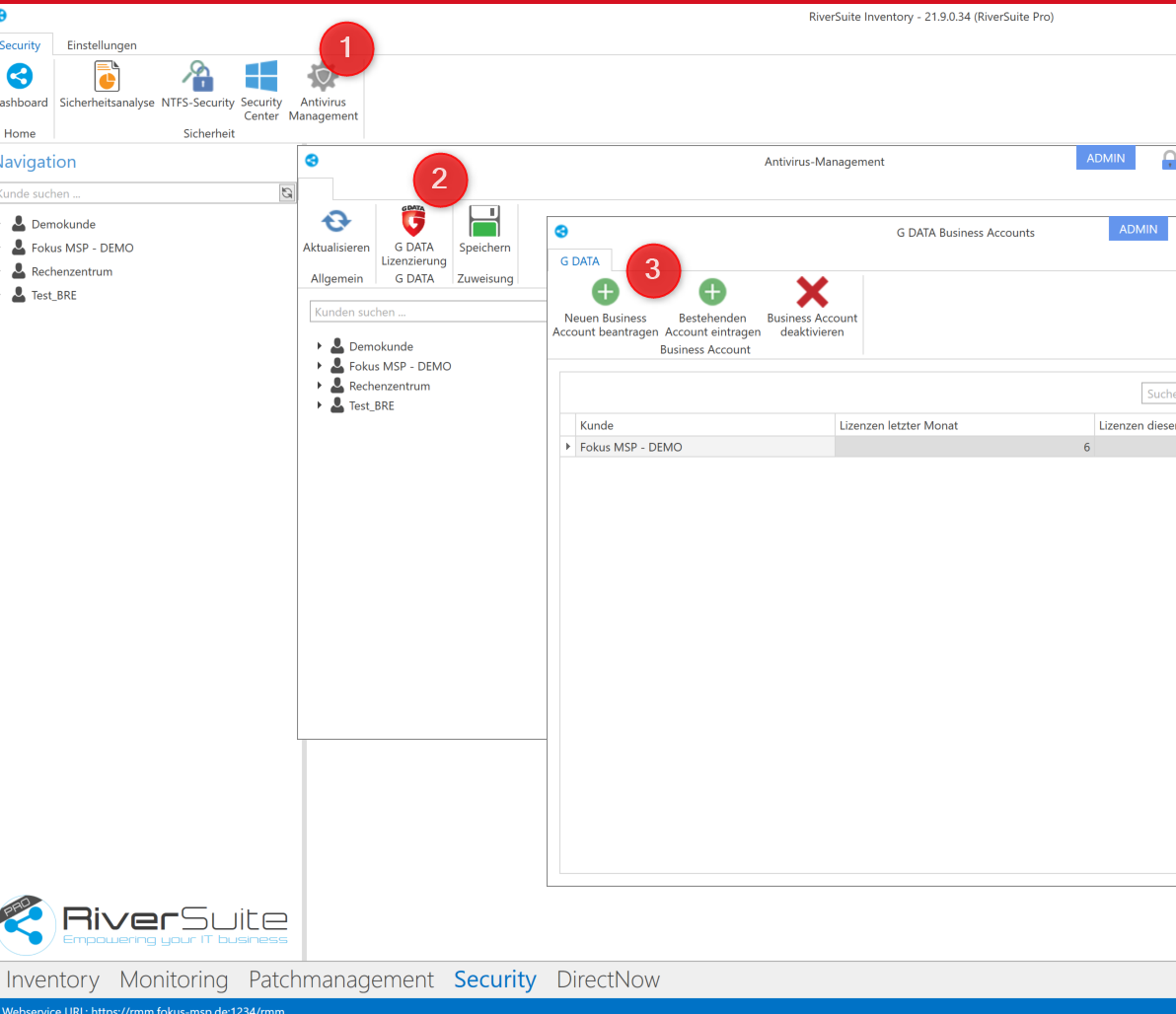Image resolution: width=1176 pixels, height=1014 pixels.
Task: Expand Fokus MSP - DEMO in Antivirus tree
Action: pos(320,366)
